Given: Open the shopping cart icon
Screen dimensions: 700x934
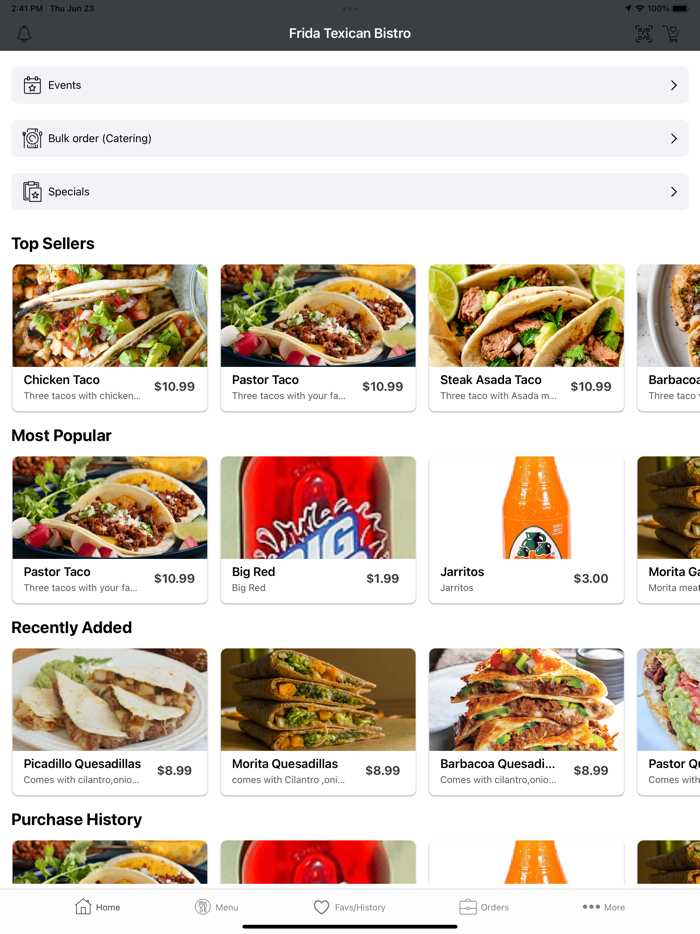Looking at the screenshot, I should coord(672,34).
